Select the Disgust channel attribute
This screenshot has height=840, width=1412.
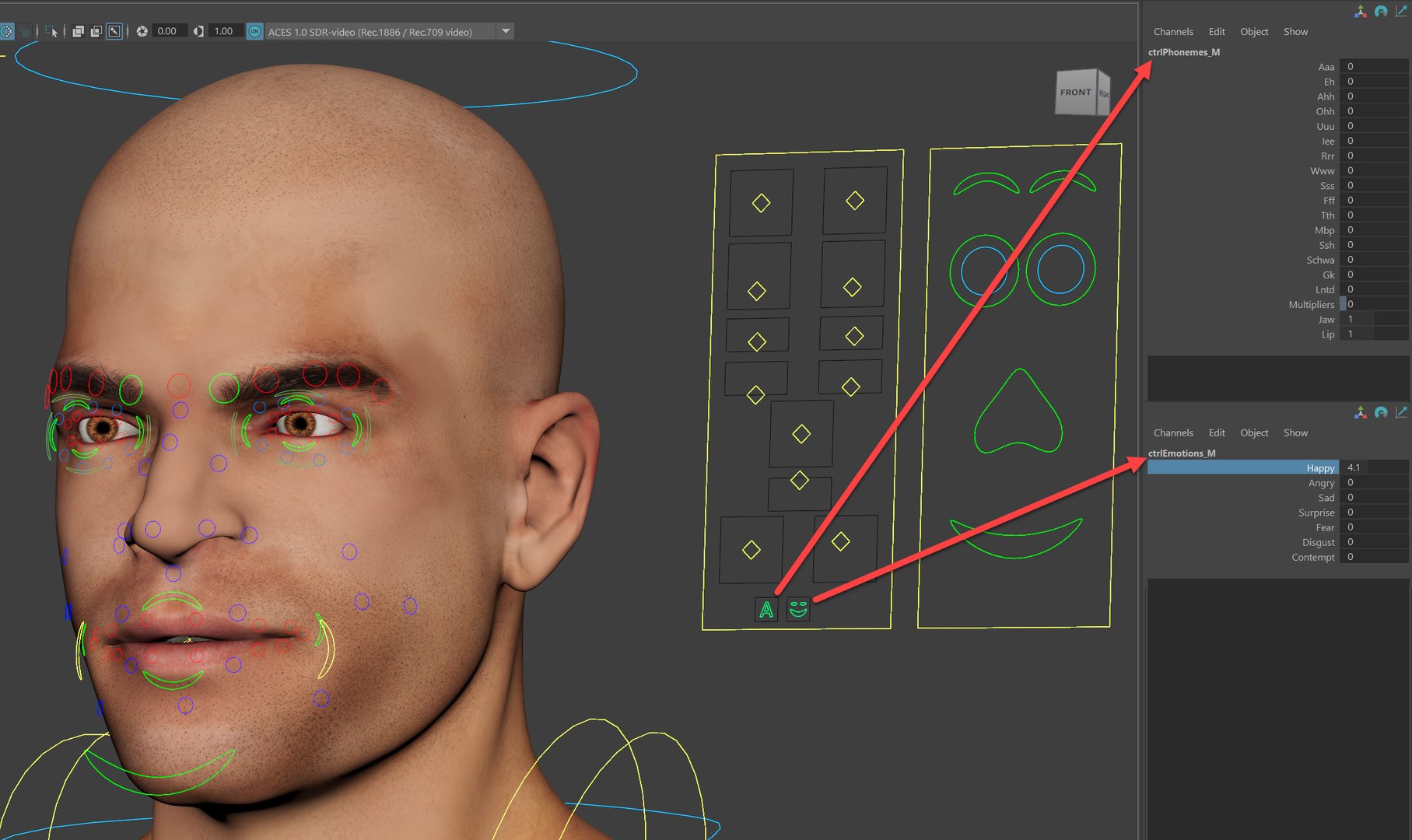(1318, 542)
